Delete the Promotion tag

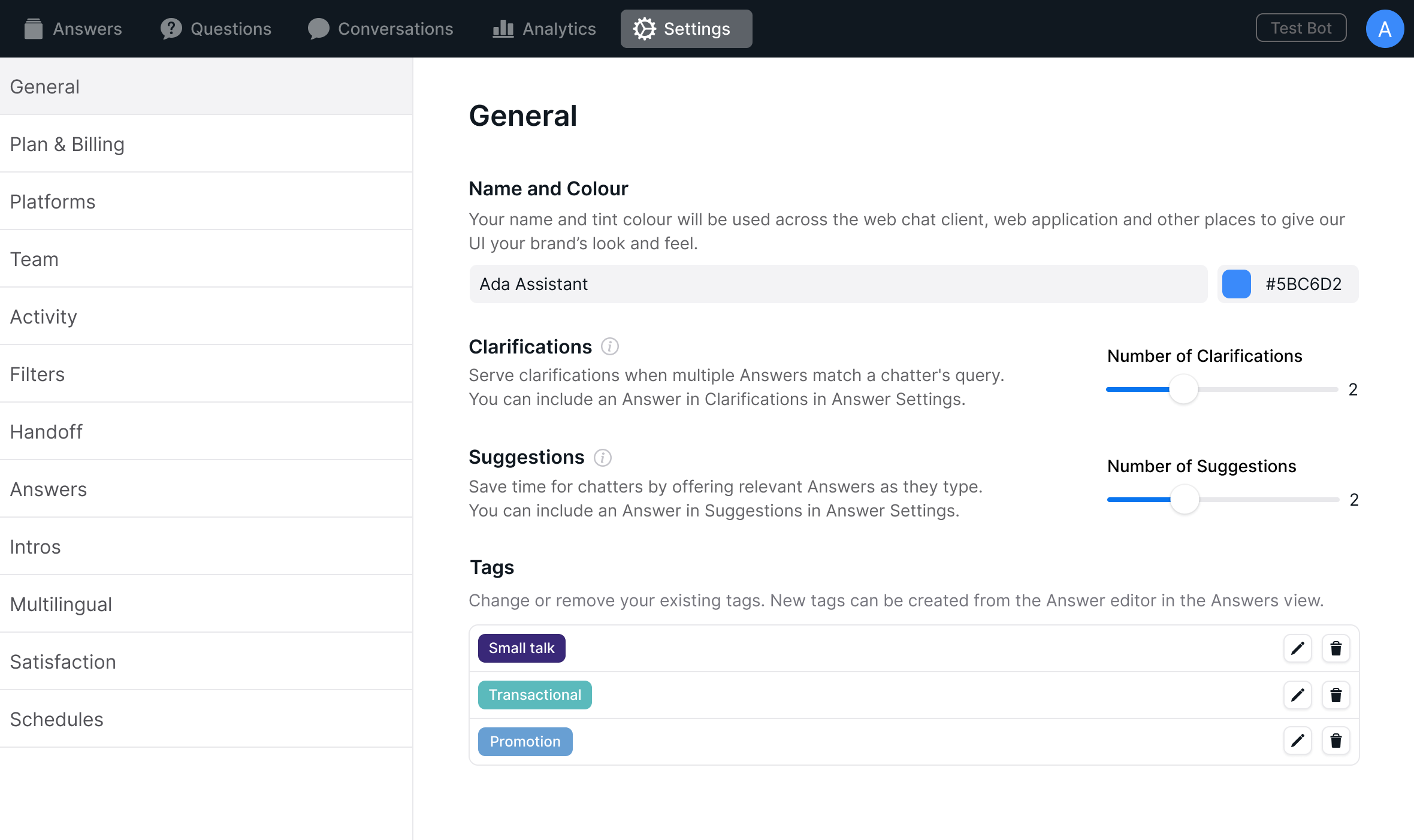pos(1336,741)
